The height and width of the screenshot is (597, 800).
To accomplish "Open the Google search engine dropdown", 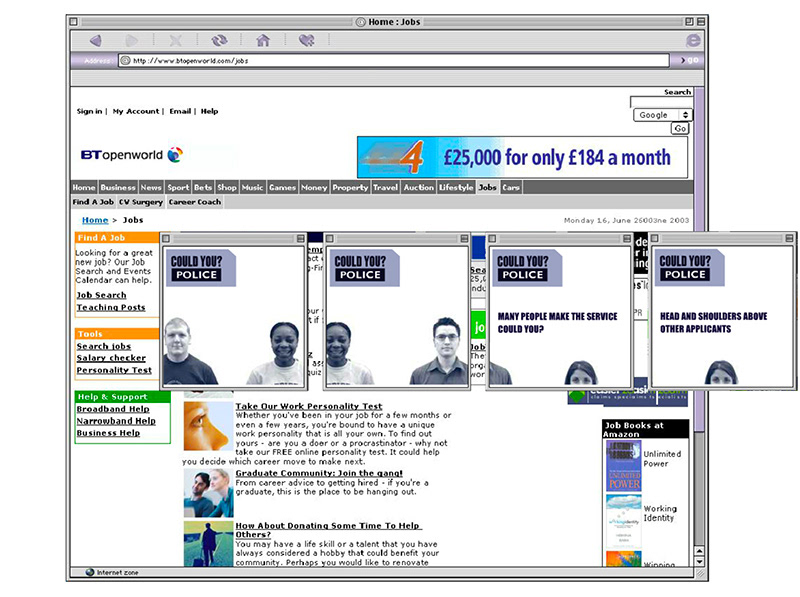I will (x=662, y=115).
